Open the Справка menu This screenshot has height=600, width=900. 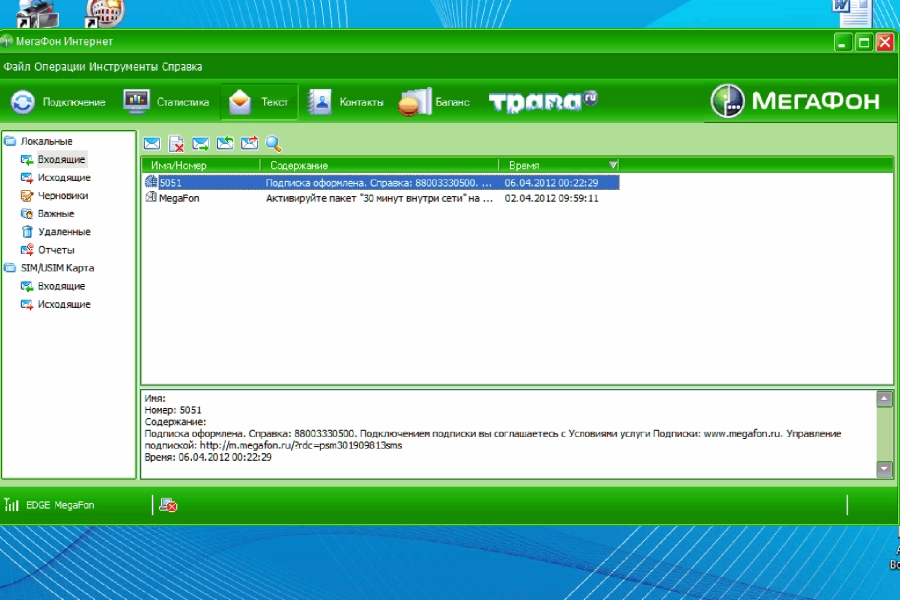point(182,67)
